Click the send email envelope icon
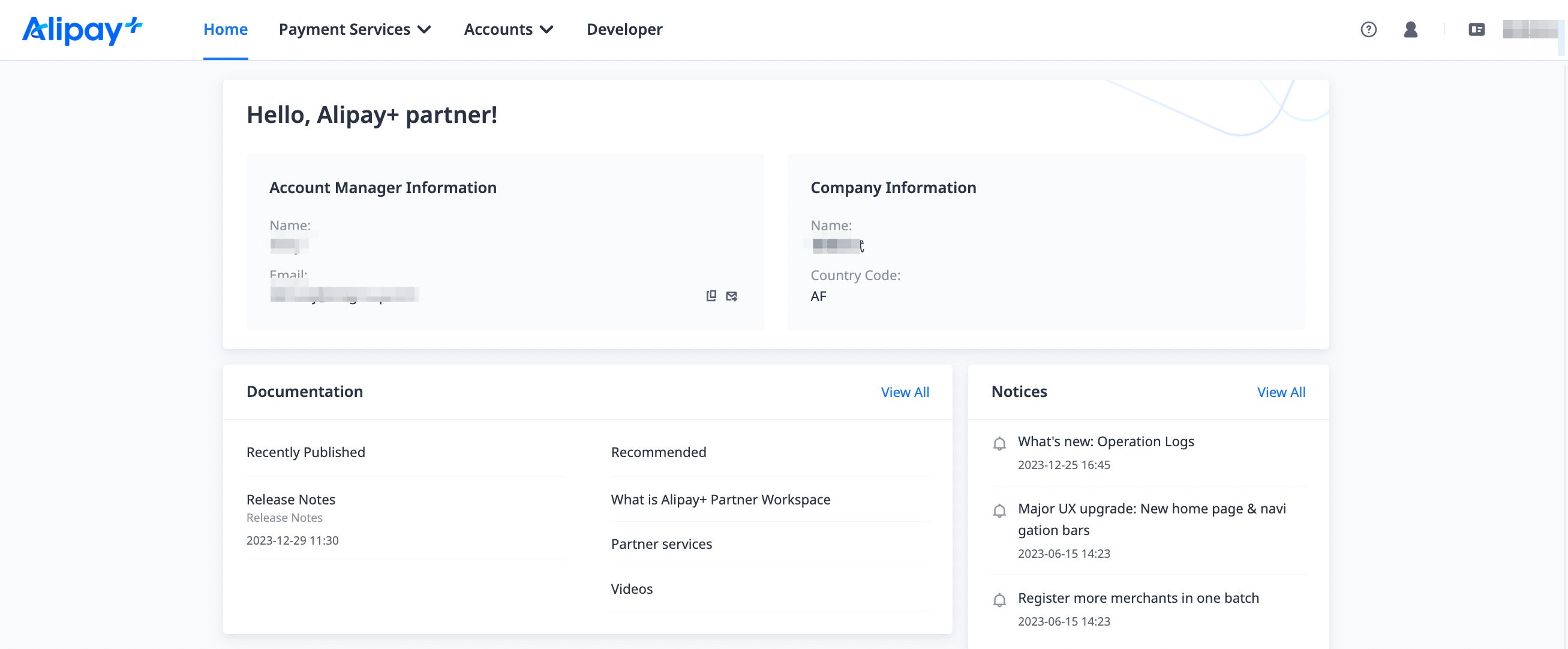This screenshot has width=1568, height=649. [732, 296]
